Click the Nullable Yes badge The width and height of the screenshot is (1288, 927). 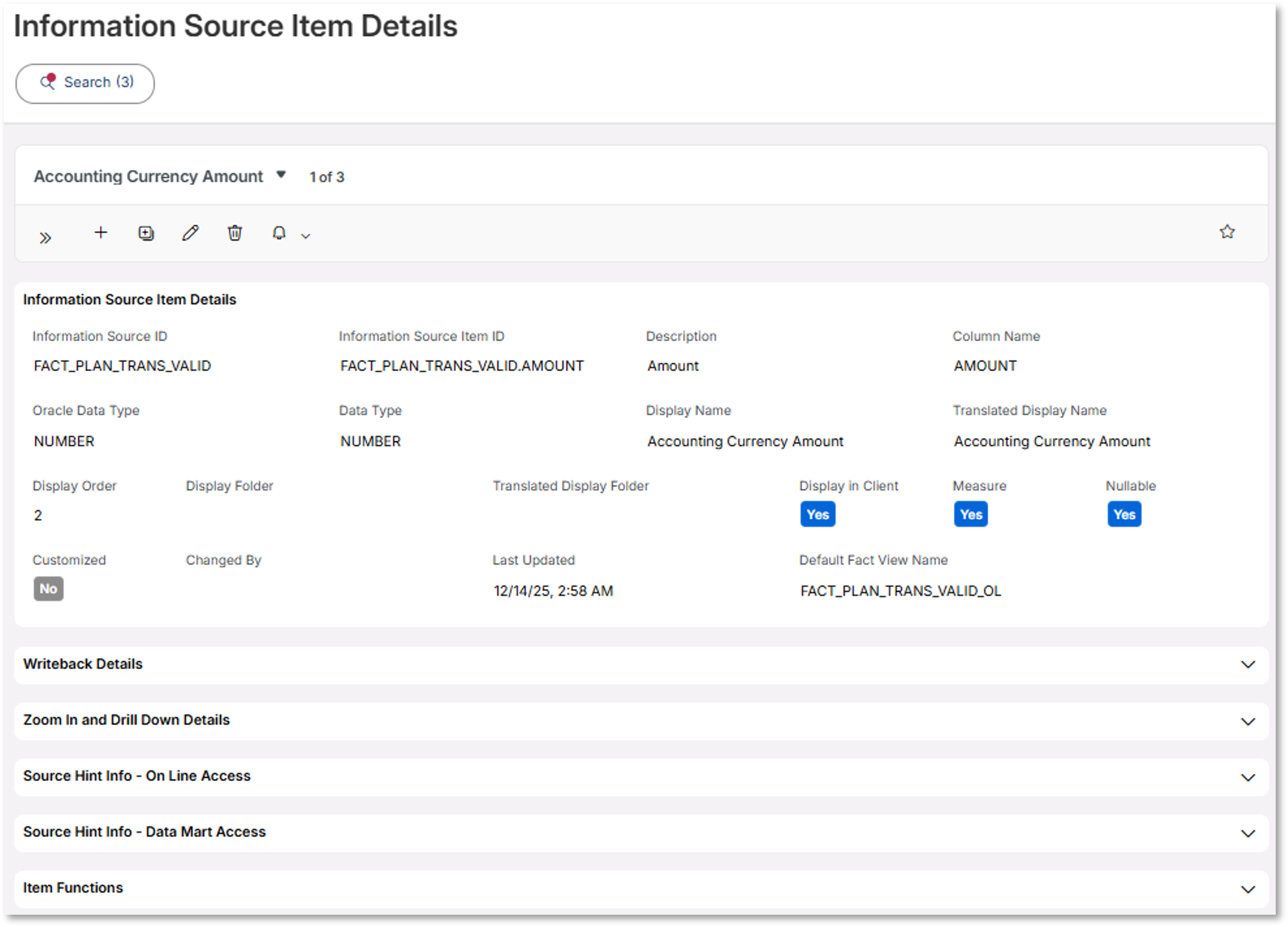[x=1124, y=514]
